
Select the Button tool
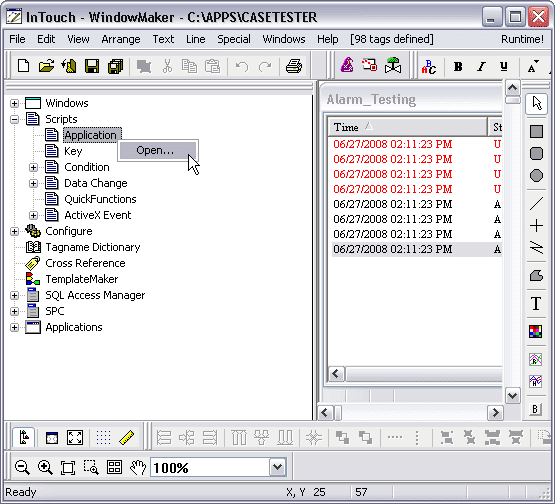[x=535, y=410]
